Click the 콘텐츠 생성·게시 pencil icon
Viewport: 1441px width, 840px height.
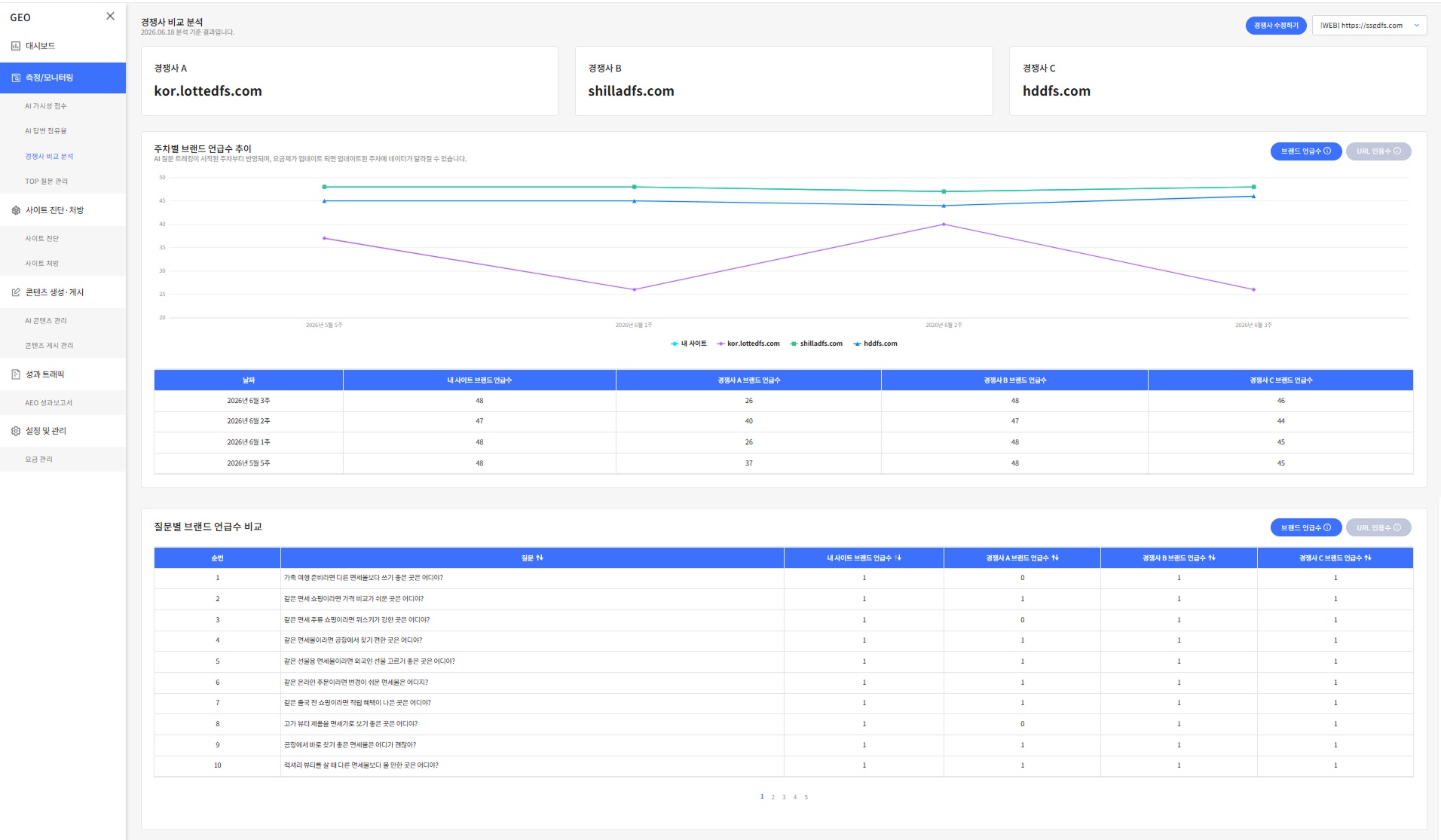tap(16, 292)
